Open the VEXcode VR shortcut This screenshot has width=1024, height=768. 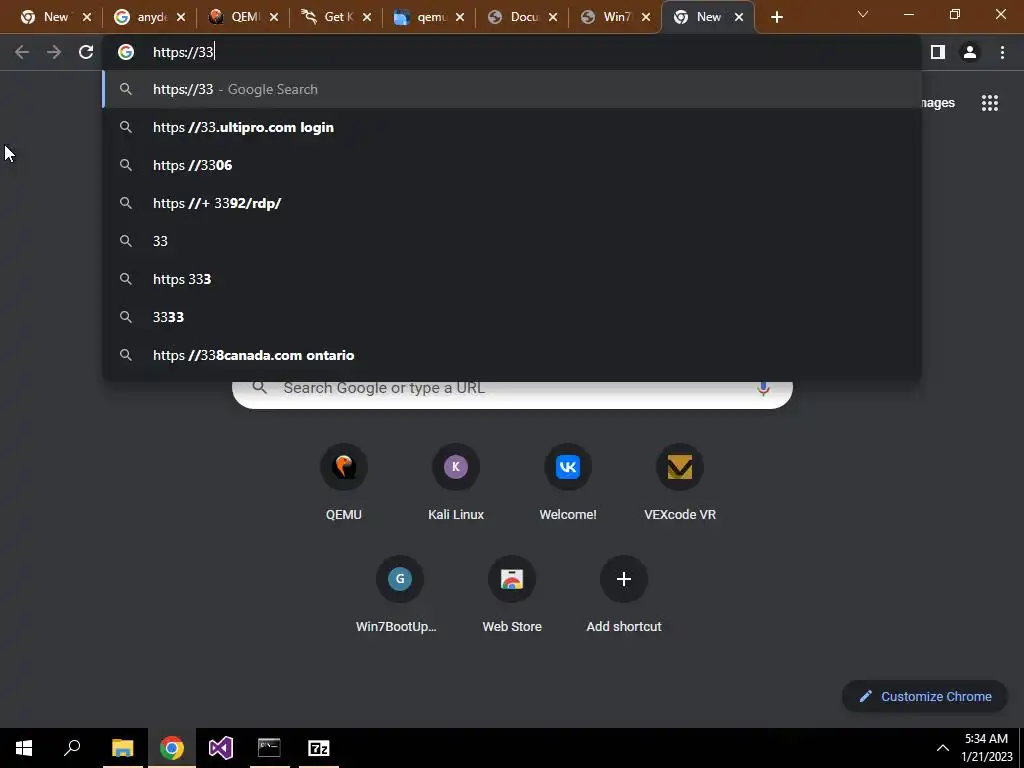pyautogui.click(x=680, y=483)
